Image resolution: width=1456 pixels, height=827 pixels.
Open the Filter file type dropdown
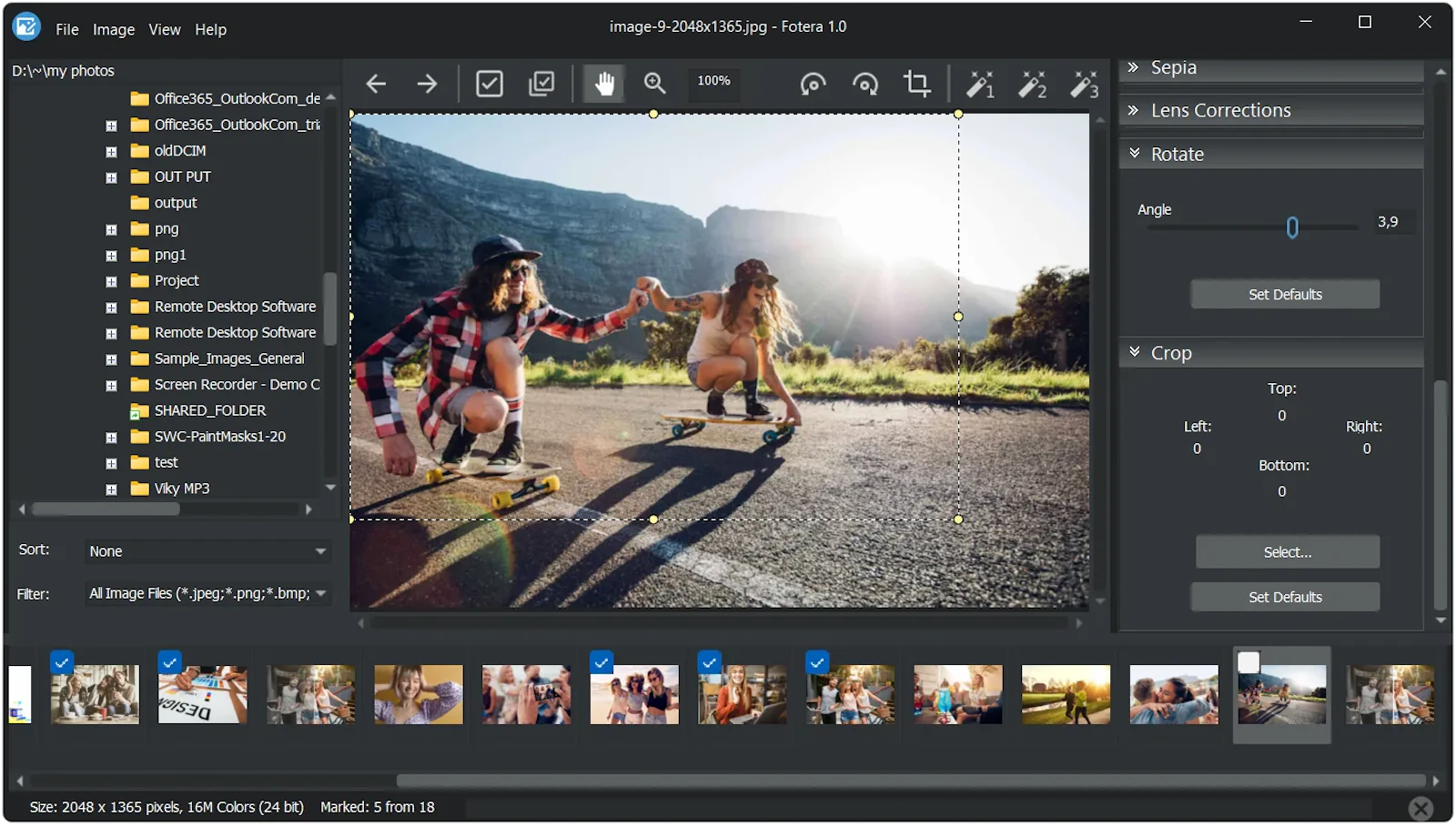click(x=207, y=594)
